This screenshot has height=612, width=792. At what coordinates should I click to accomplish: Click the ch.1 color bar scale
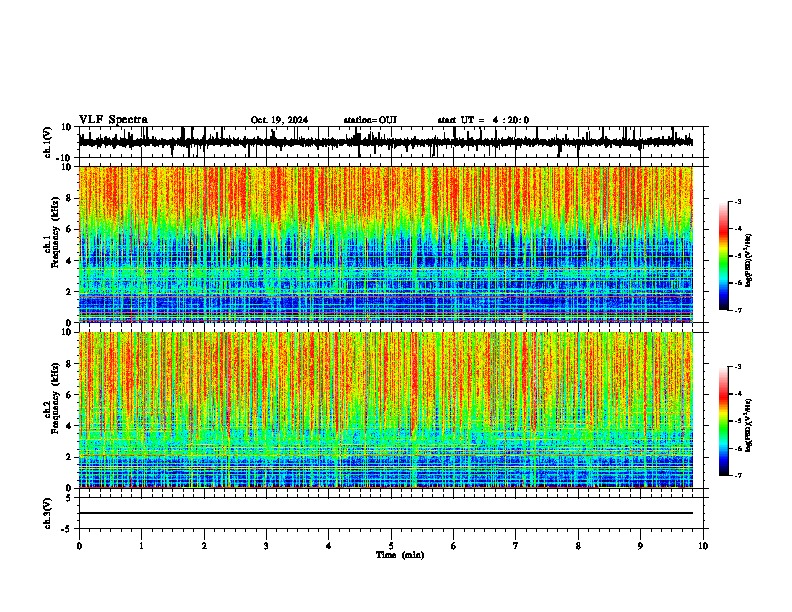pos(724,256)
